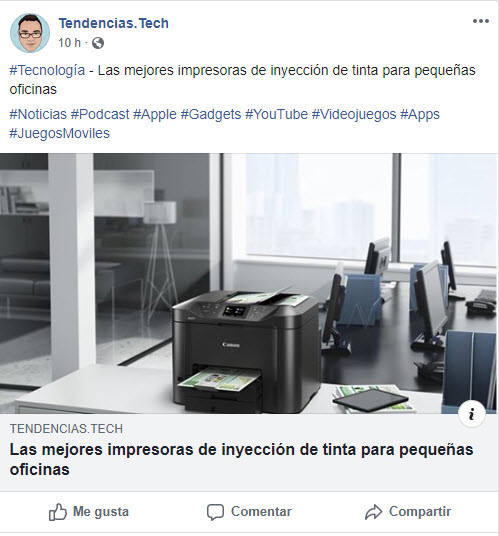499x536 pixels.
Task: Open the Tendencias.Tech page name link
Action: [114, 23]
